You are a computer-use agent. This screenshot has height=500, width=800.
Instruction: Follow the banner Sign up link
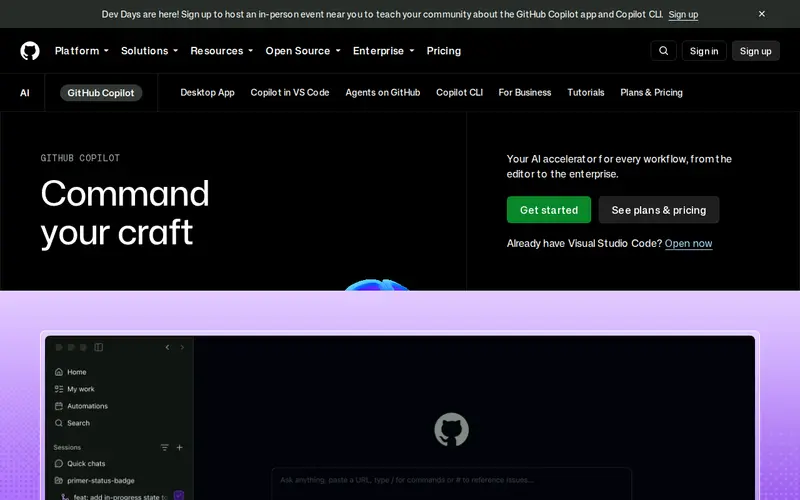tap(683, 14)
